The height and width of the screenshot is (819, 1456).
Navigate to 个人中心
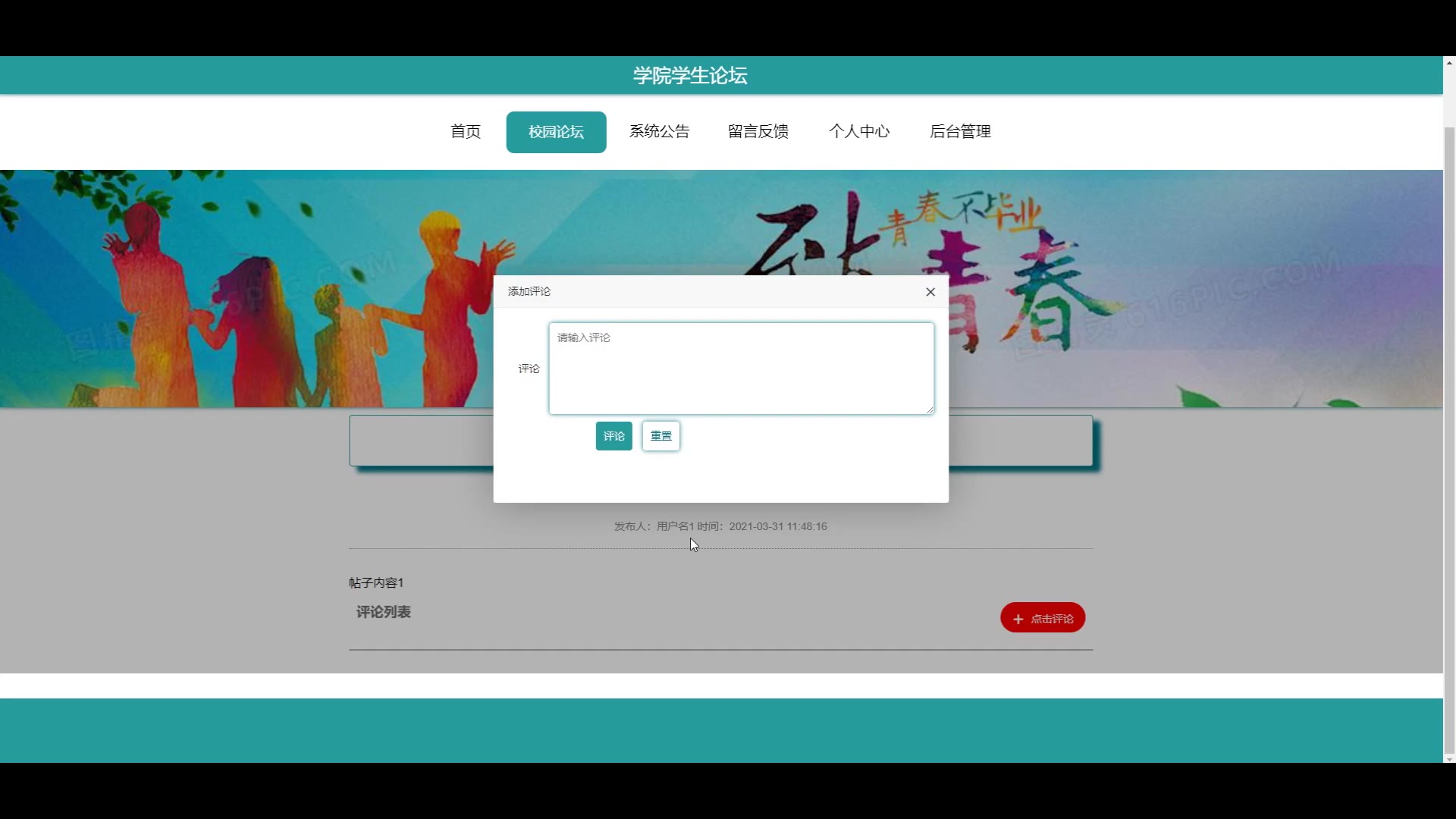click(x=858, y=132)
